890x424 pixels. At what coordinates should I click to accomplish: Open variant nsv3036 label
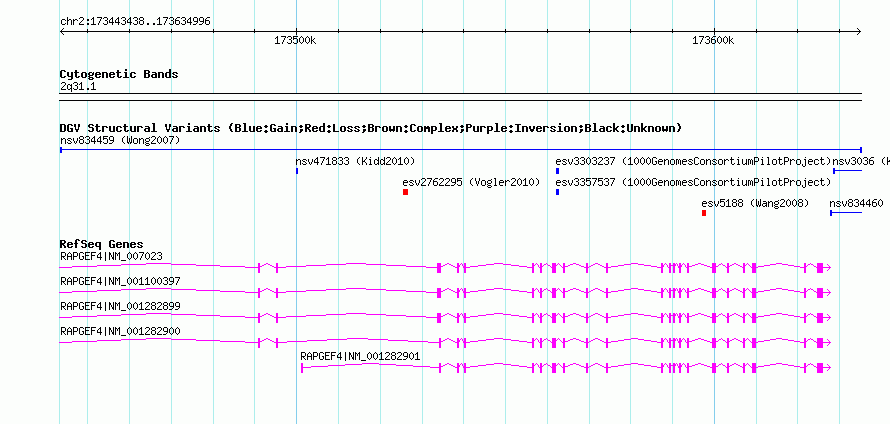click(x=860, y=161)
